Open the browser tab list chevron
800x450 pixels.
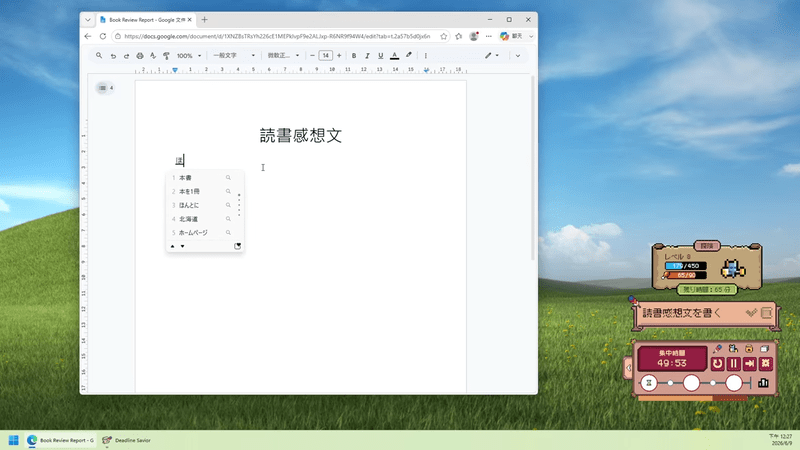pyautogui.click(x=88, y=20)
